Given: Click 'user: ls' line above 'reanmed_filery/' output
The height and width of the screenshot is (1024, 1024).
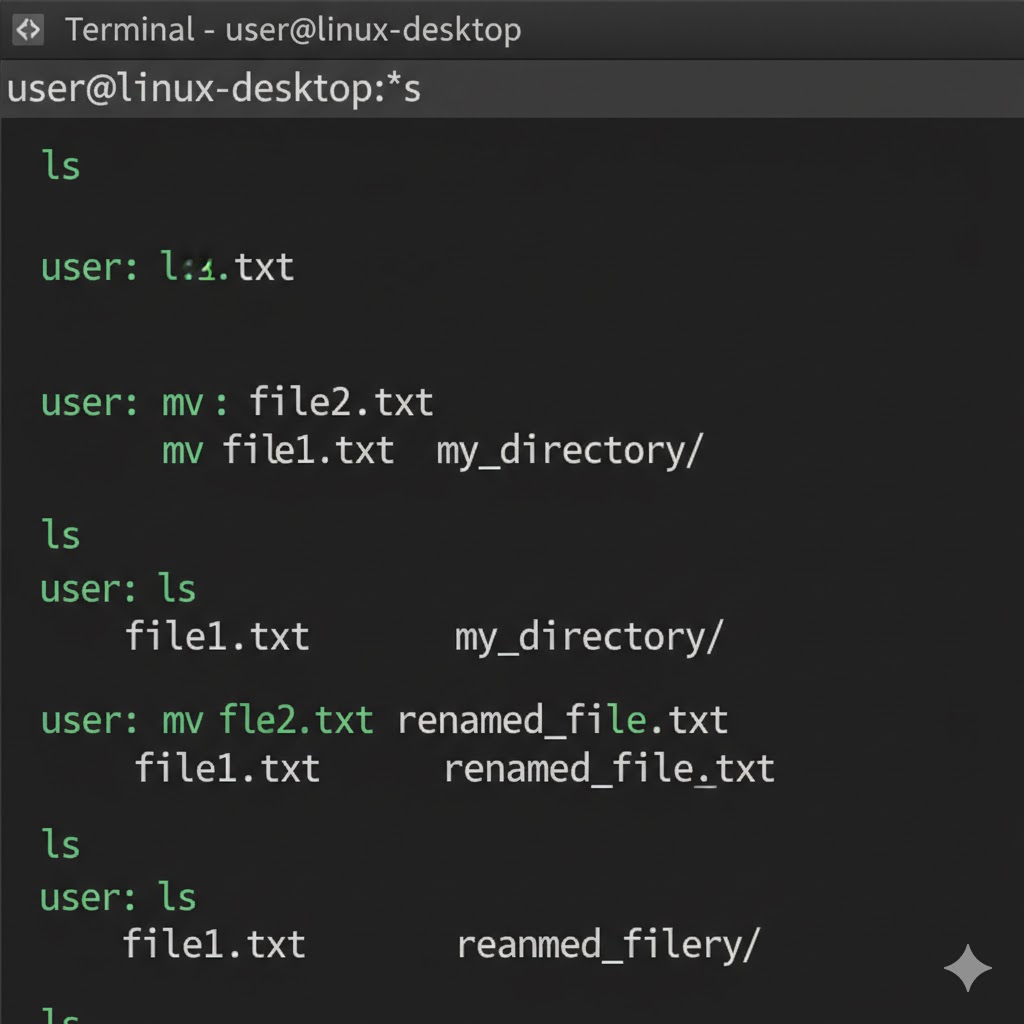Looking at the screenshot, I should coord(118,897).
